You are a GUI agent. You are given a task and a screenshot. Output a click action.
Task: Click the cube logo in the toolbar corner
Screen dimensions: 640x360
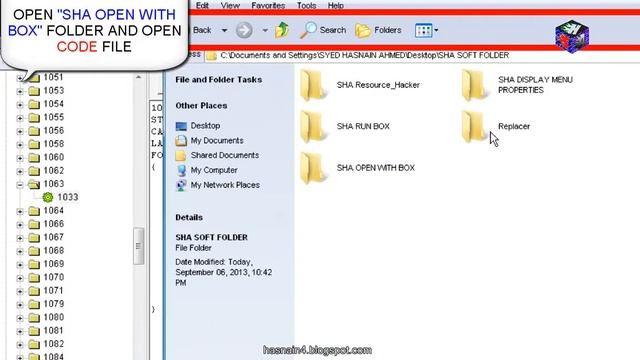click(x=572, y=36)
